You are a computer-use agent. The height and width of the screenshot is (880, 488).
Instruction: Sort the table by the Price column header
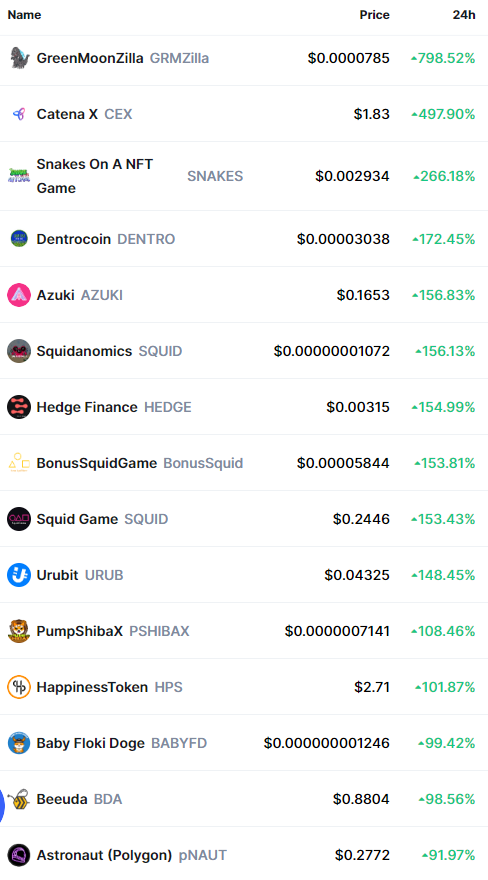[x=375, y=15]
